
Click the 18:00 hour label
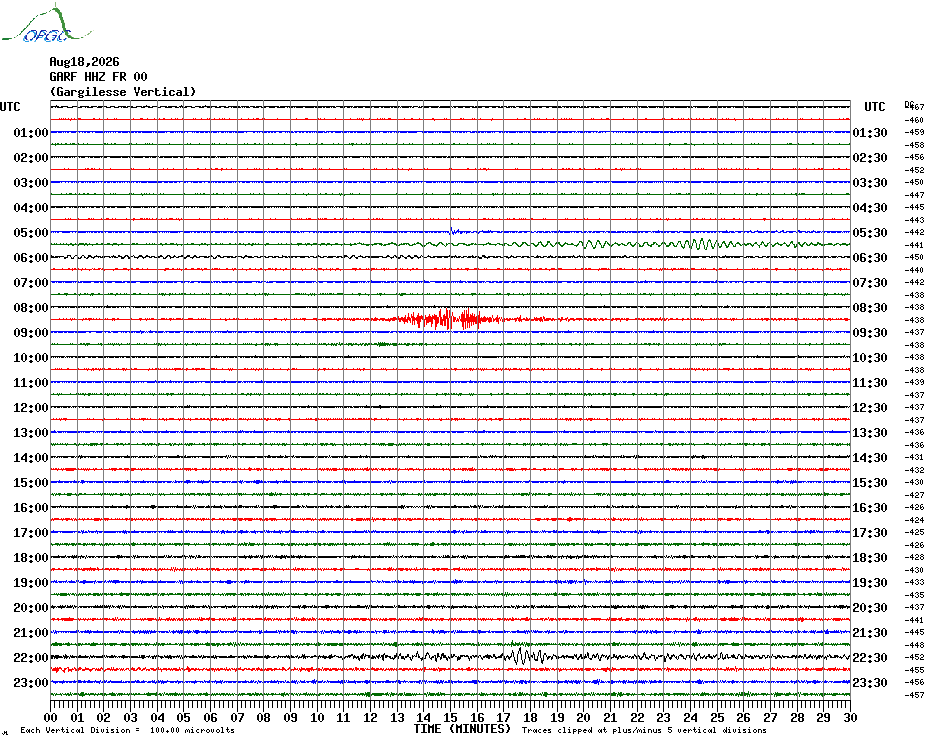[31, 557]
